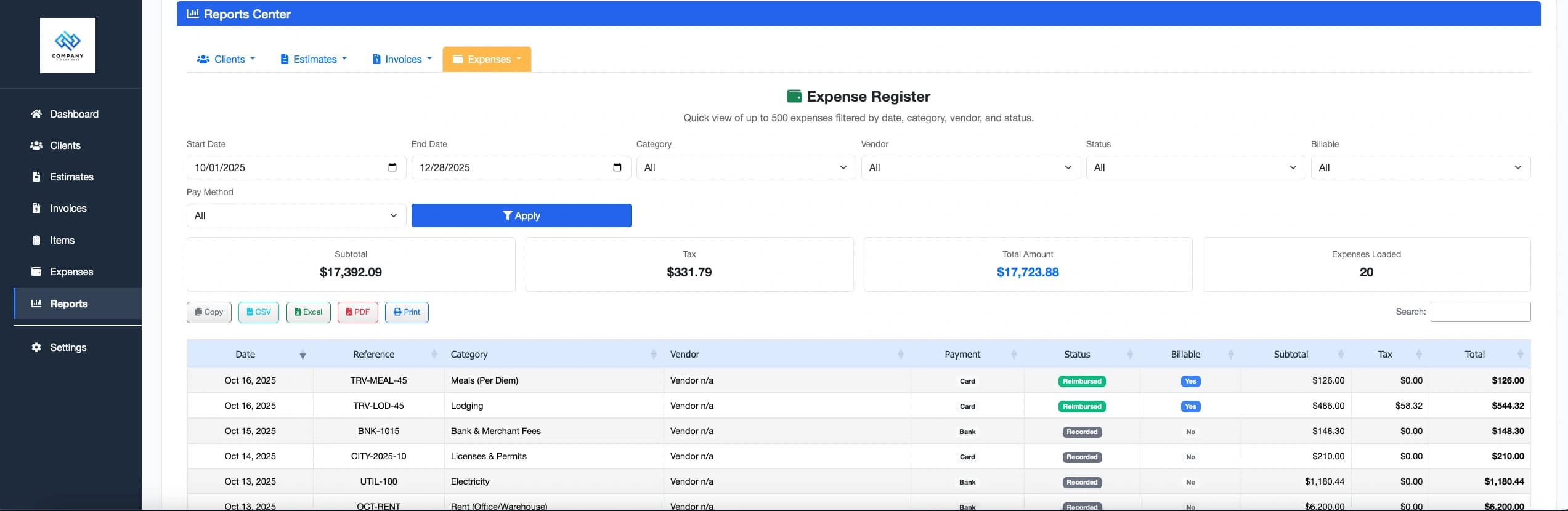Sort table by Vendor column arrows
Screen dimensions: 1568x511
point(901,355)
